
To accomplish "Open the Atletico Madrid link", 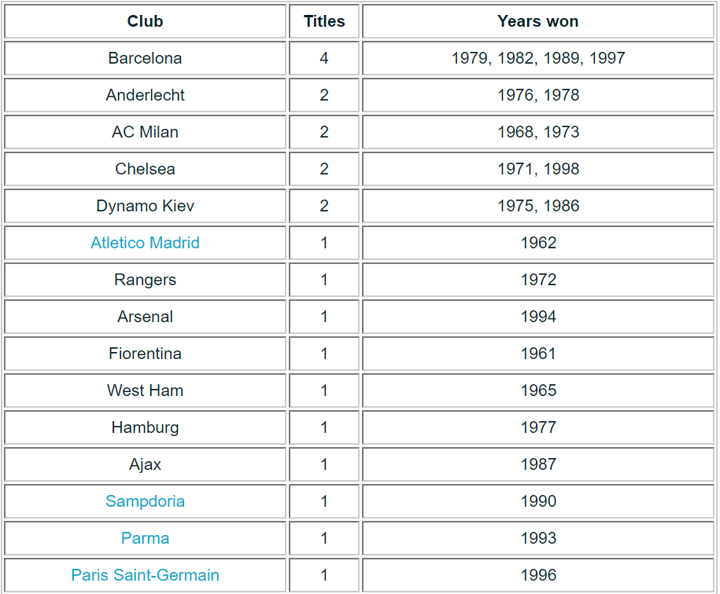I will click(x=145, y=243).
